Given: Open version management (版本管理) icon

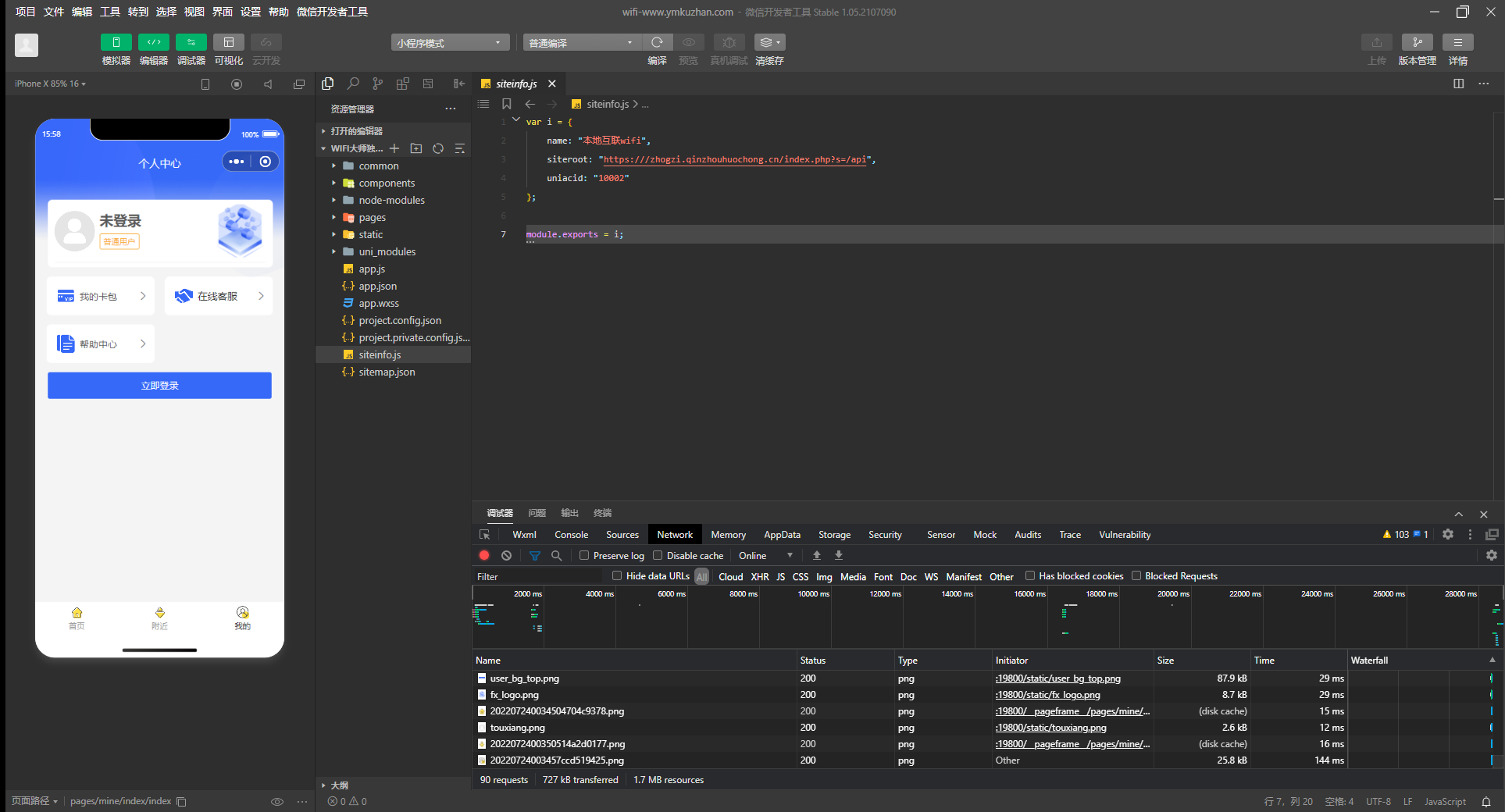Looking at the screenshot, I should tap(1417, 42).
